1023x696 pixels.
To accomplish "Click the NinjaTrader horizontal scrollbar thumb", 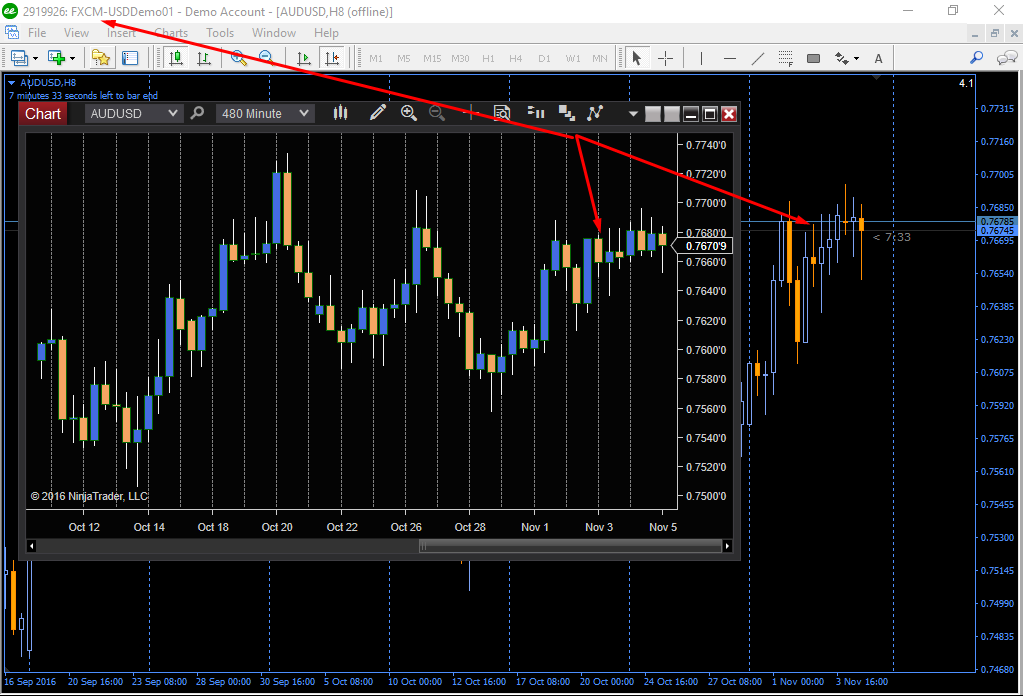I will click(x=570, y=546).
